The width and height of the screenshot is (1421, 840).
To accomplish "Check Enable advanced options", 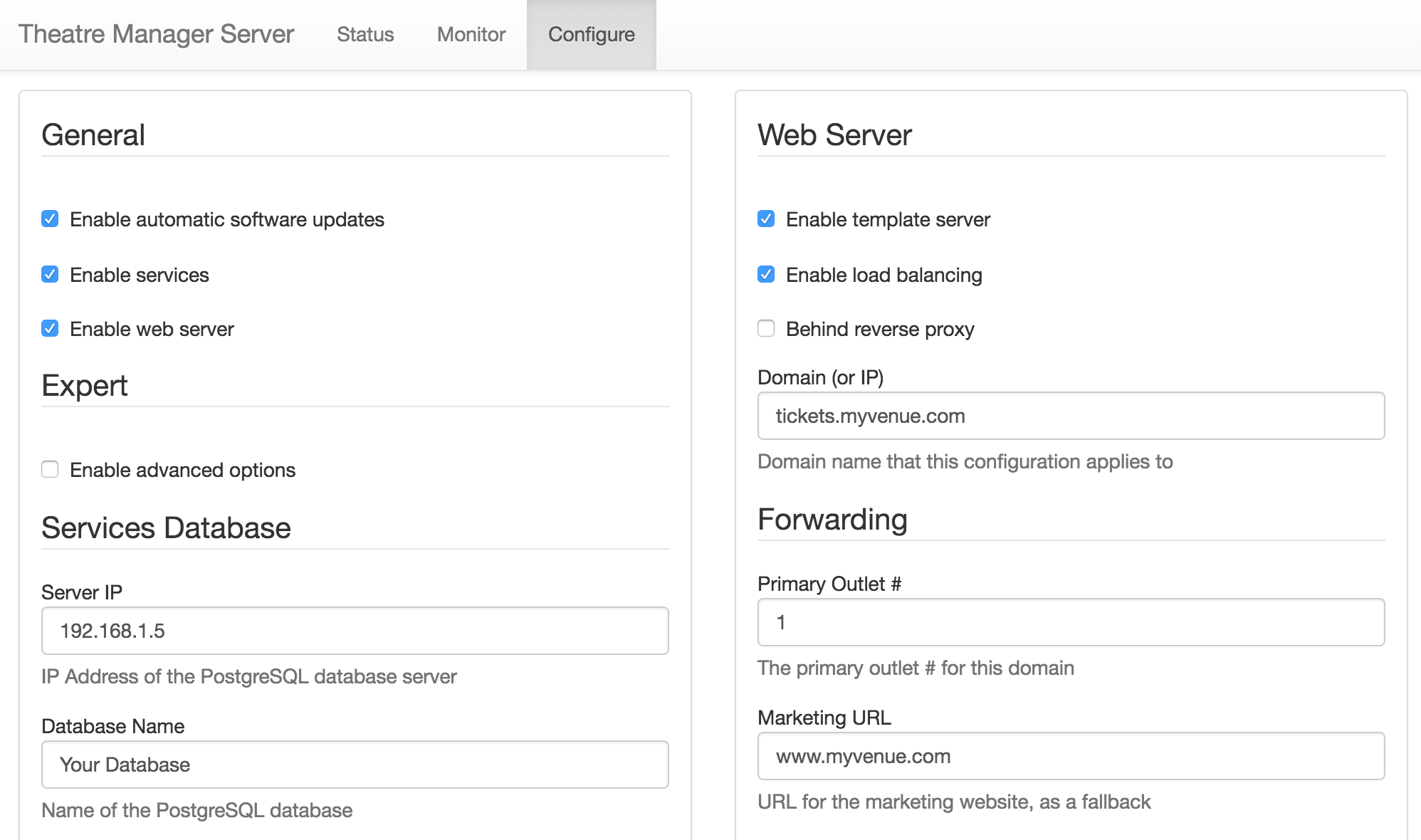I will click(50, 469).
